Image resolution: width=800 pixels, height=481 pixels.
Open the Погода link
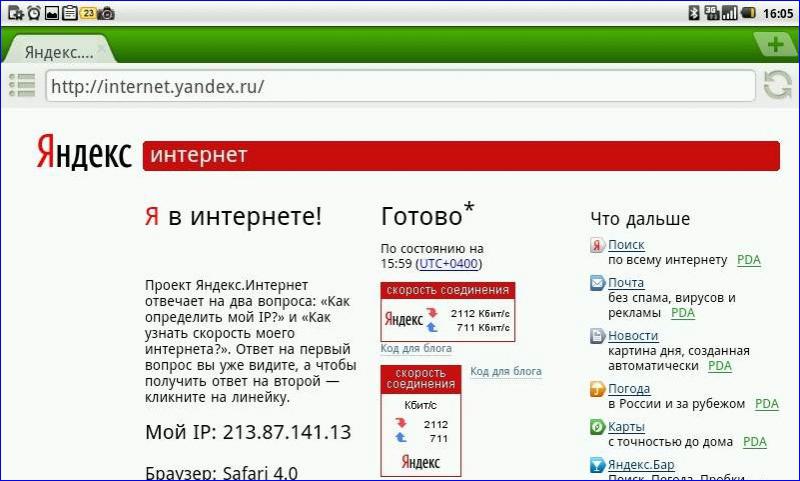pos(629,389)
